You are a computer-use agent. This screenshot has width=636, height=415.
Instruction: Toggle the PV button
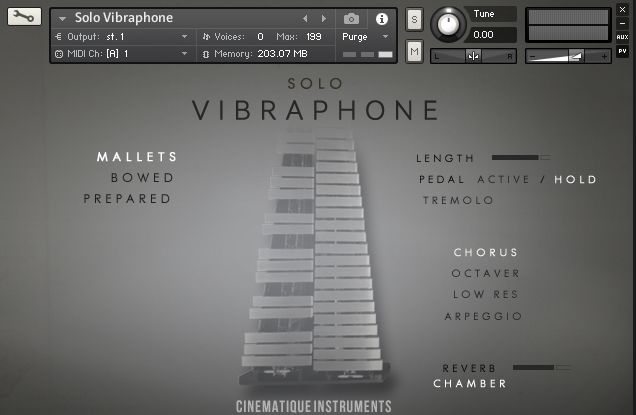pos(622,51)
